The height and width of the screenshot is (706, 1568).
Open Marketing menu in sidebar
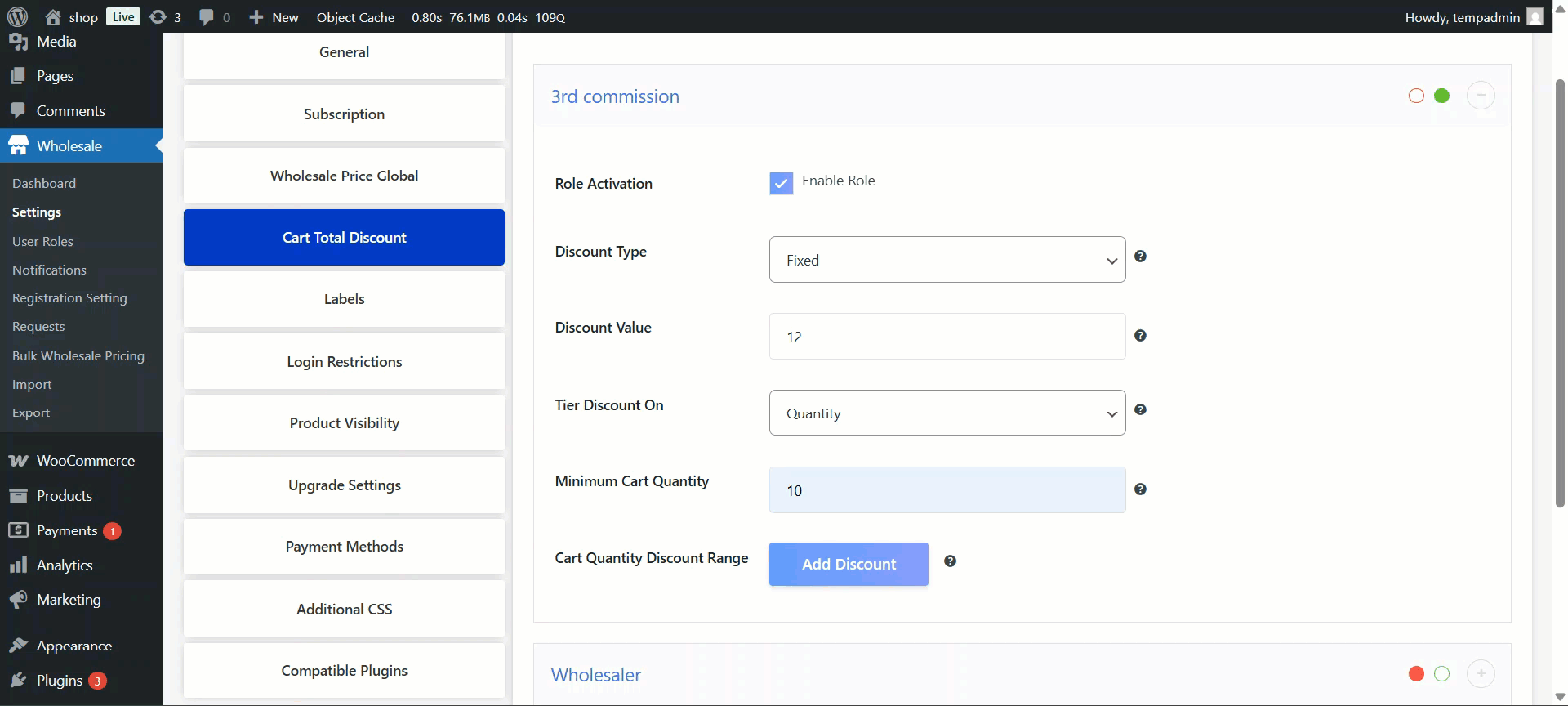click(82, 600)
